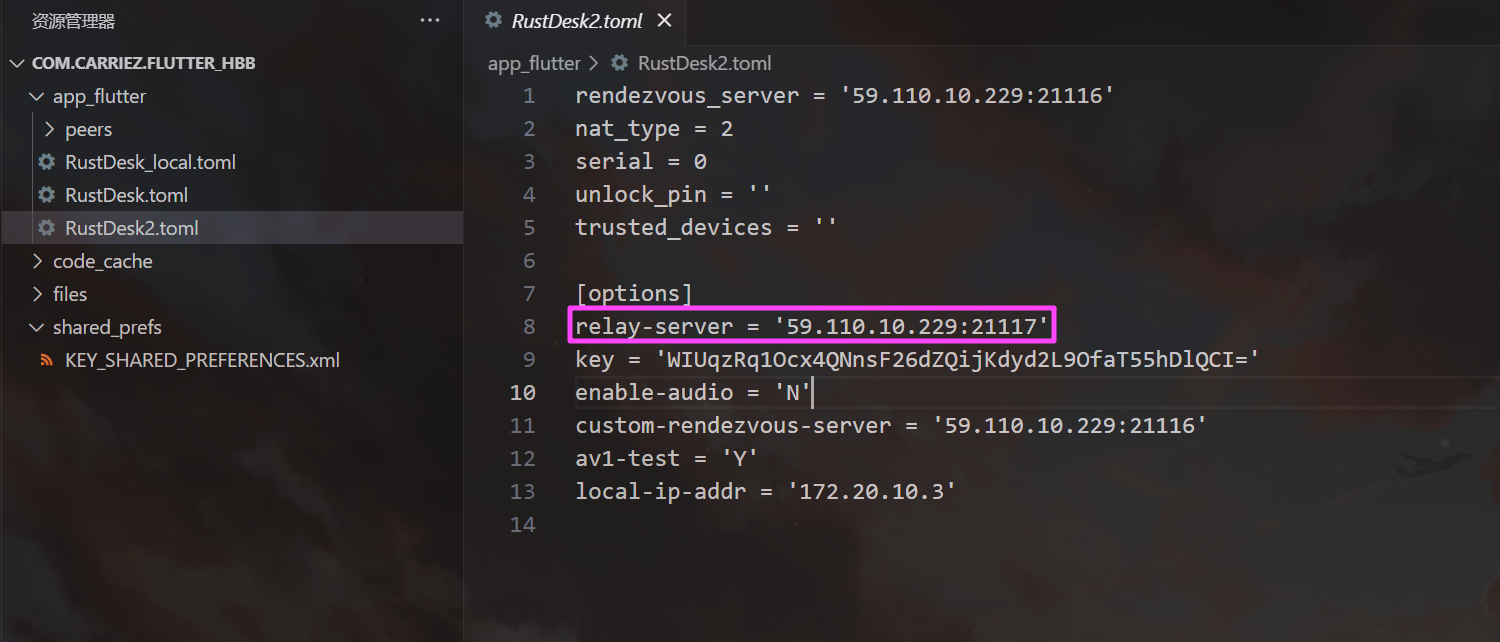Click the gear icon in the RustDesk2.toml tab
The width and height of the screenshot is (1500, 642).
pos(493,20)
